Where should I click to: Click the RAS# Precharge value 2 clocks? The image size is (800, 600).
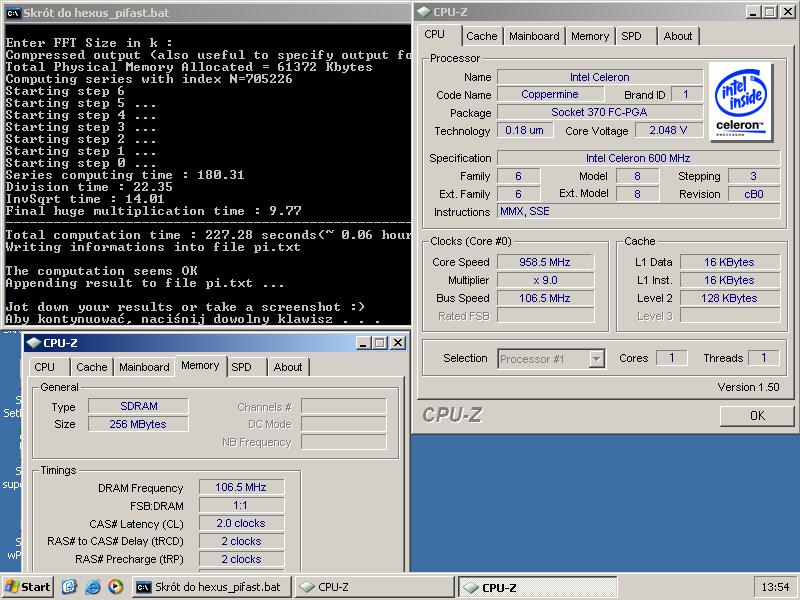pos(241,559)
